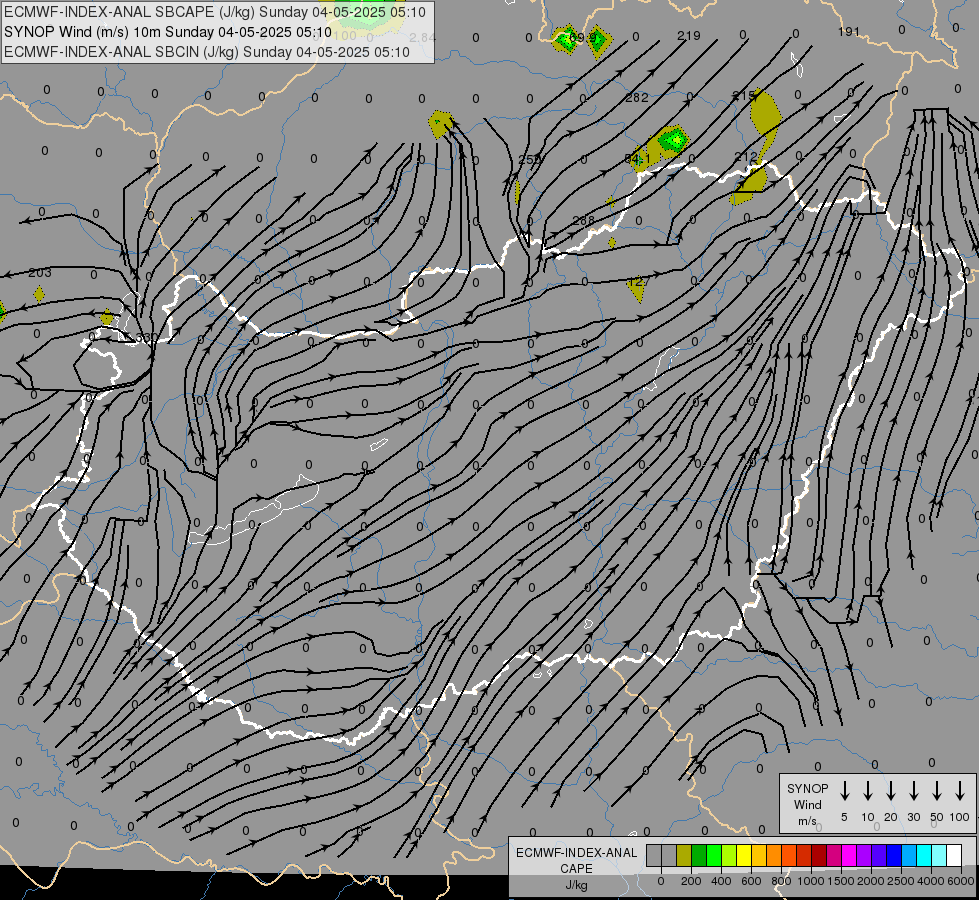Click the '800' tick on the CAPE scale

(781, 881)
